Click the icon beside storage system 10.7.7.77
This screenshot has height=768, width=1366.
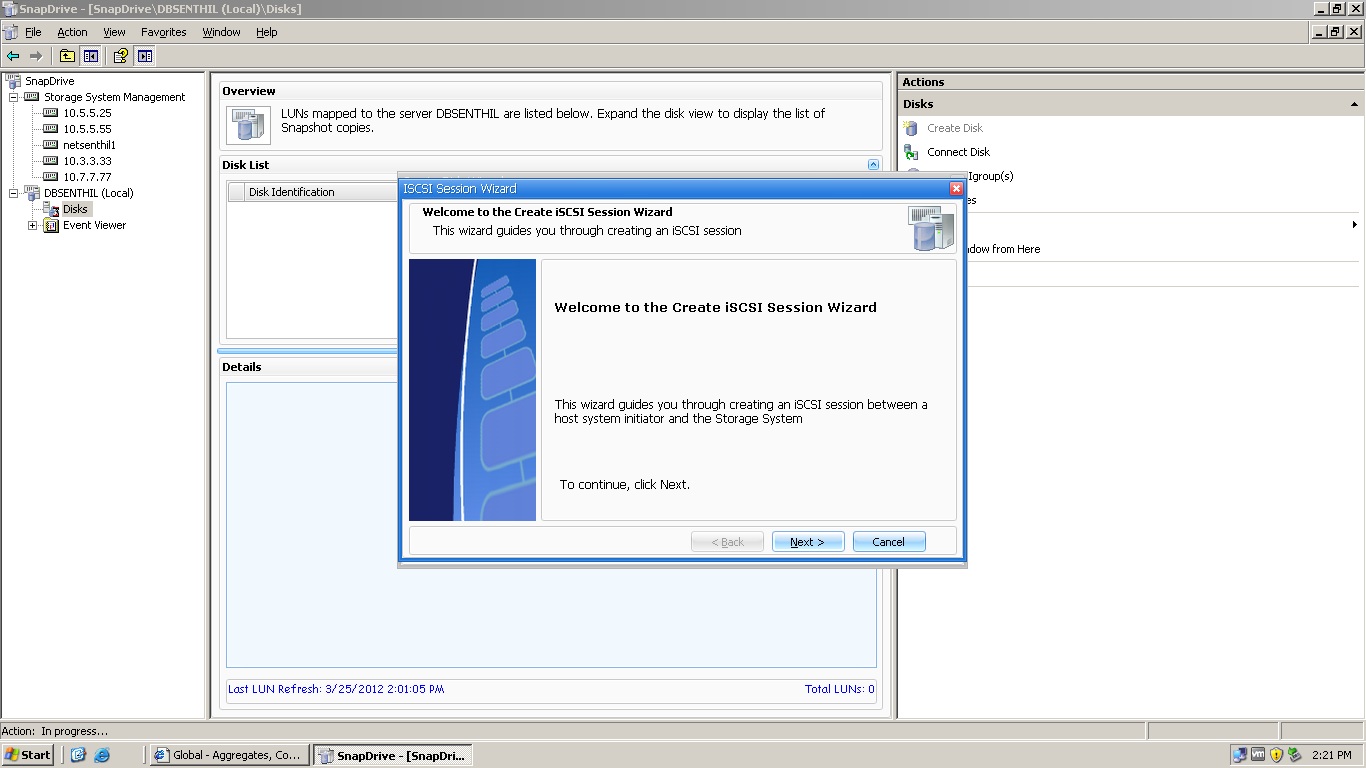pos(51,177)
